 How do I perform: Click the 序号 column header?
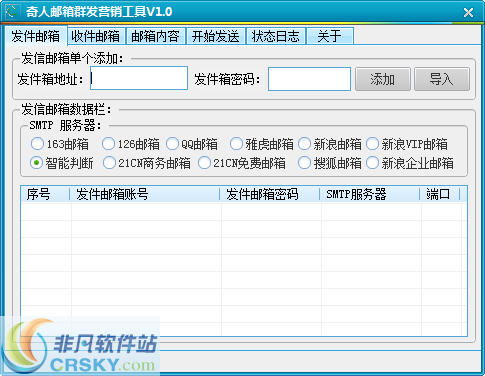click(x=45, y=194)
